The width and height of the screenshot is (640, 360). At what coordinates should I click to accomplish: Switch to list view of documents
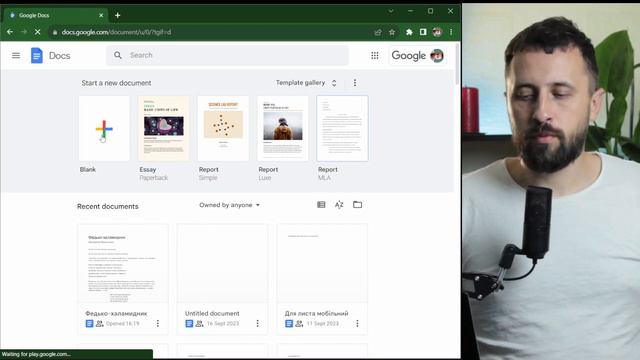pyautogui.click(x=321, y=205)
